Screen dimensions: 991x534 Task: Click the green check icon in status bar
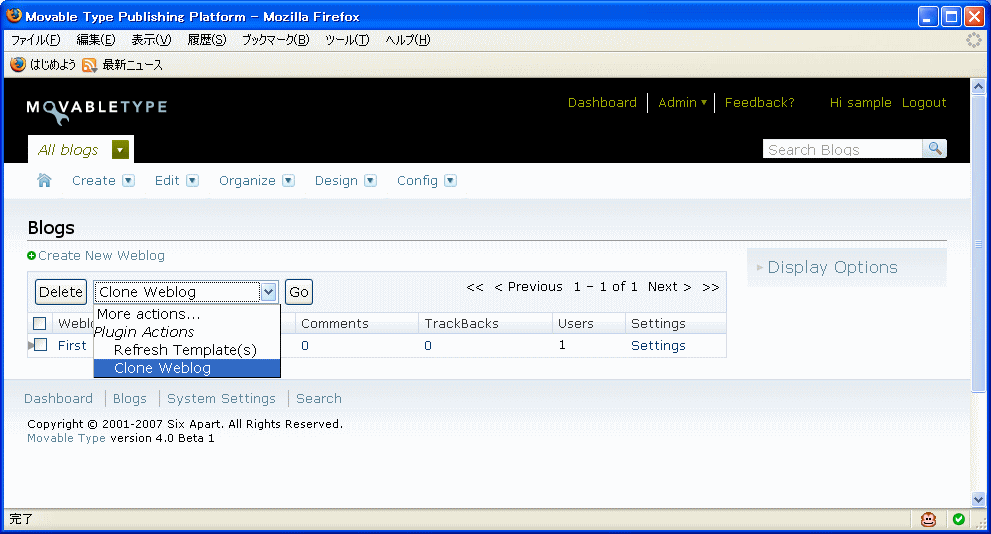pos(959,519)
